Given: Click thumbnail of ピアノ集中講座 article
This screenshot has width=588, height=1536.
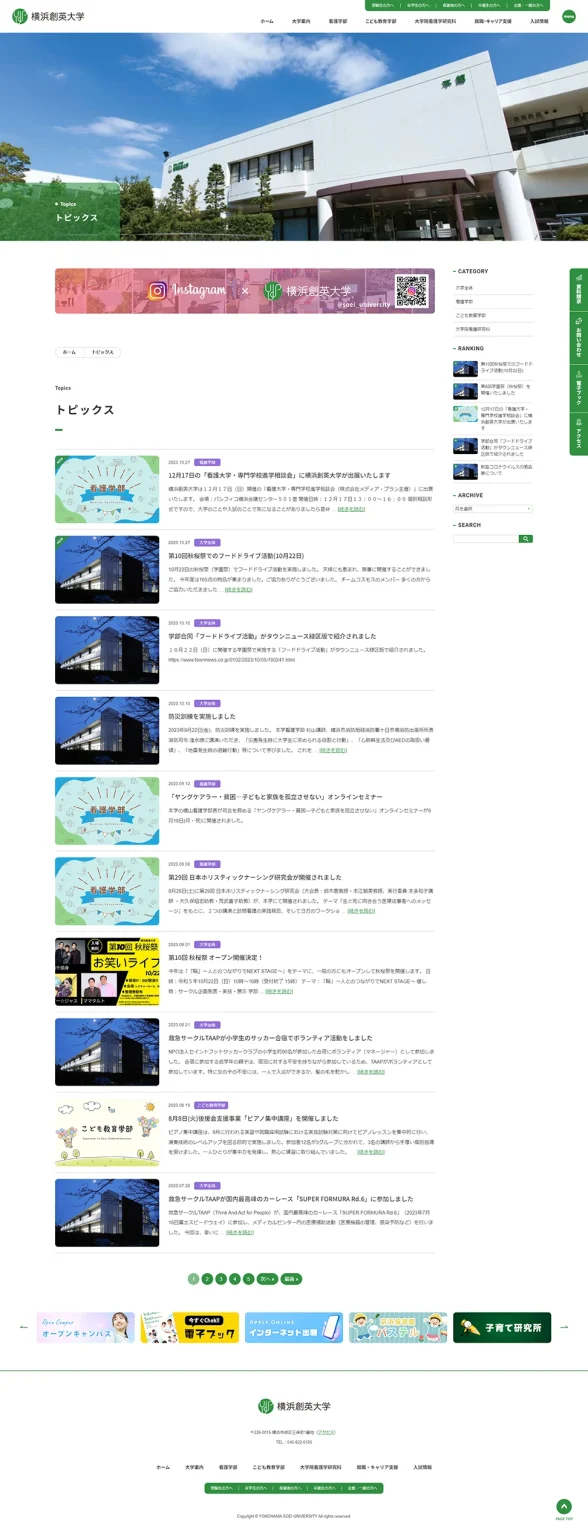Looking at the screenshot, I should tap(107, 1132).
